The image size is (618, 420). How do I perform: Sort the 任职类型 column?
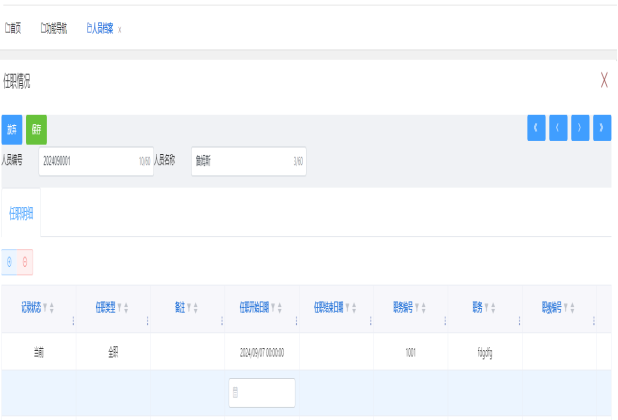126,307
